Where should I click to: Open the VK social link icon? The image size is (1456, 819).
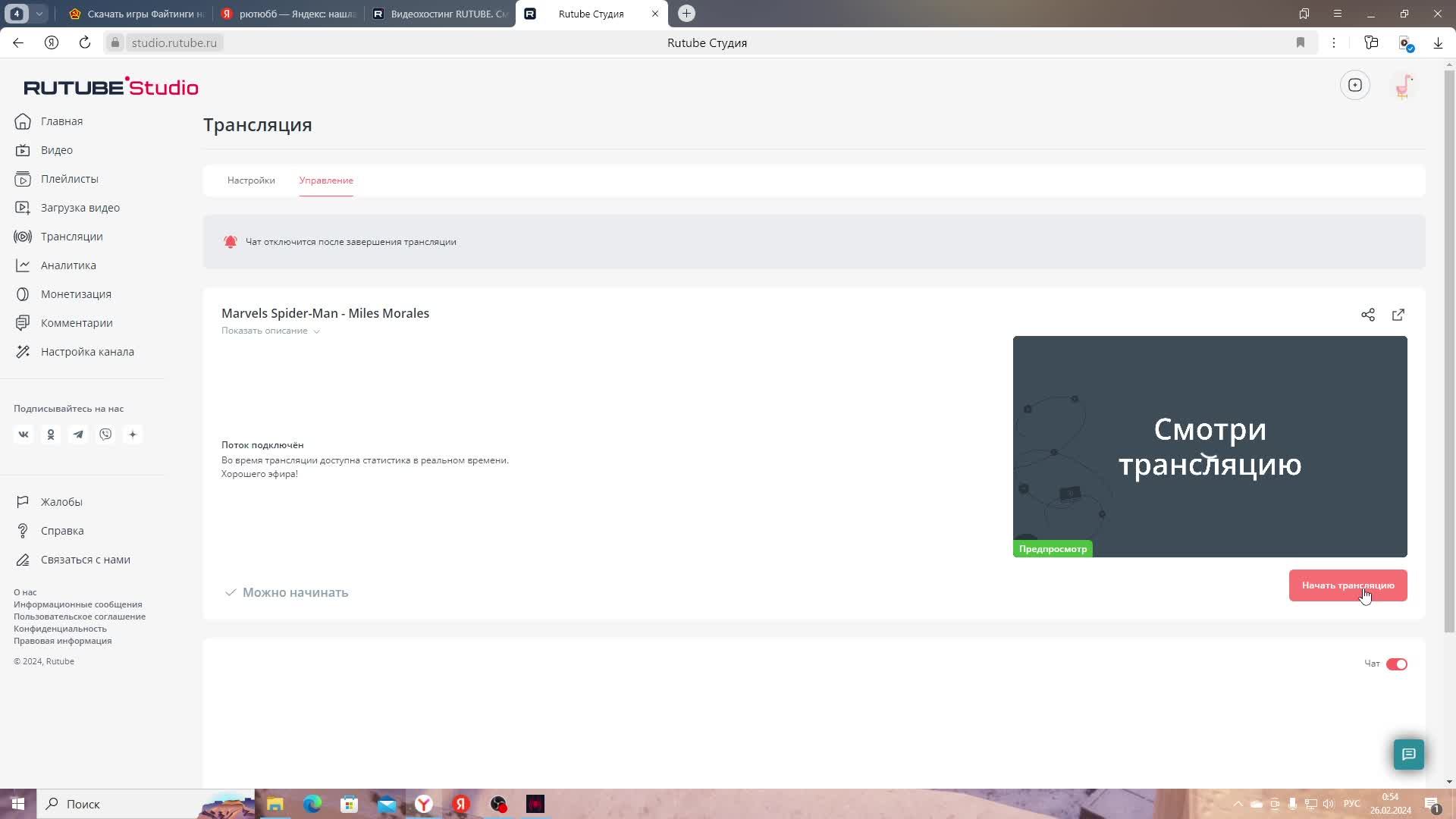click(24, 435)
